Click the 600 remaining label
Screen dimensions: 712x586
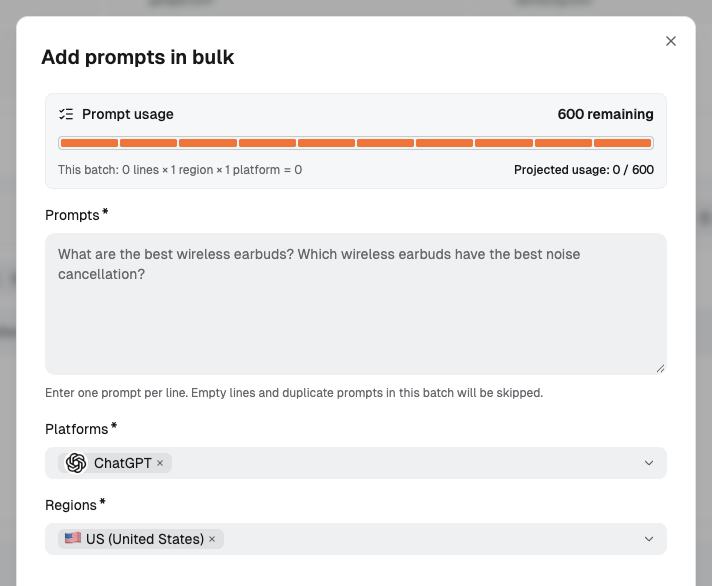click(605, 114)
